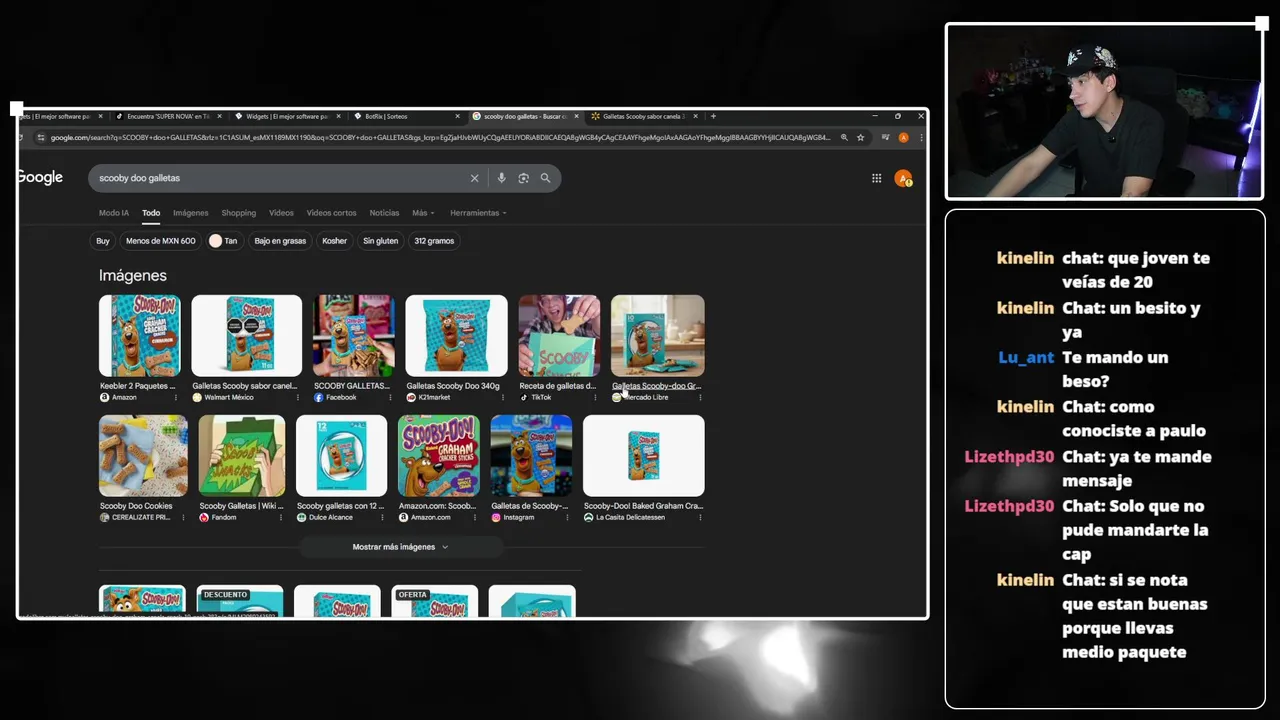The width and height of the screenshot is (1280, 720).
Task: Click the magnifier search icon in the search box
Action: pos(545,178)
